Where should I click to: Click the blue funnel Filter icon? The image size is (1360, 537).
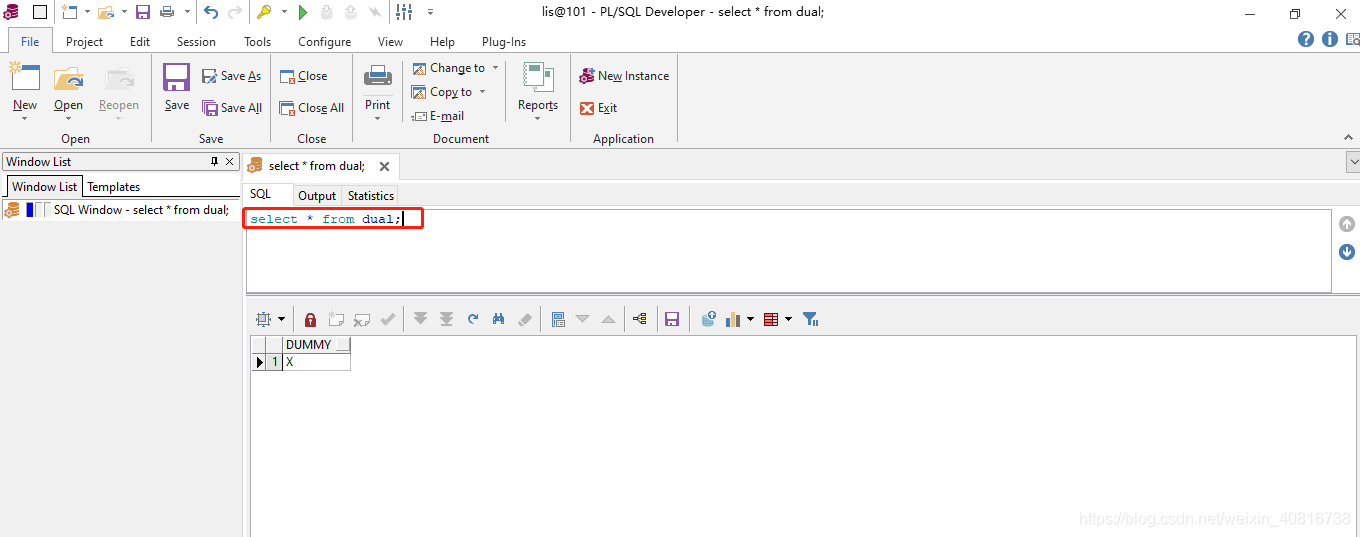tap(811, 319)
